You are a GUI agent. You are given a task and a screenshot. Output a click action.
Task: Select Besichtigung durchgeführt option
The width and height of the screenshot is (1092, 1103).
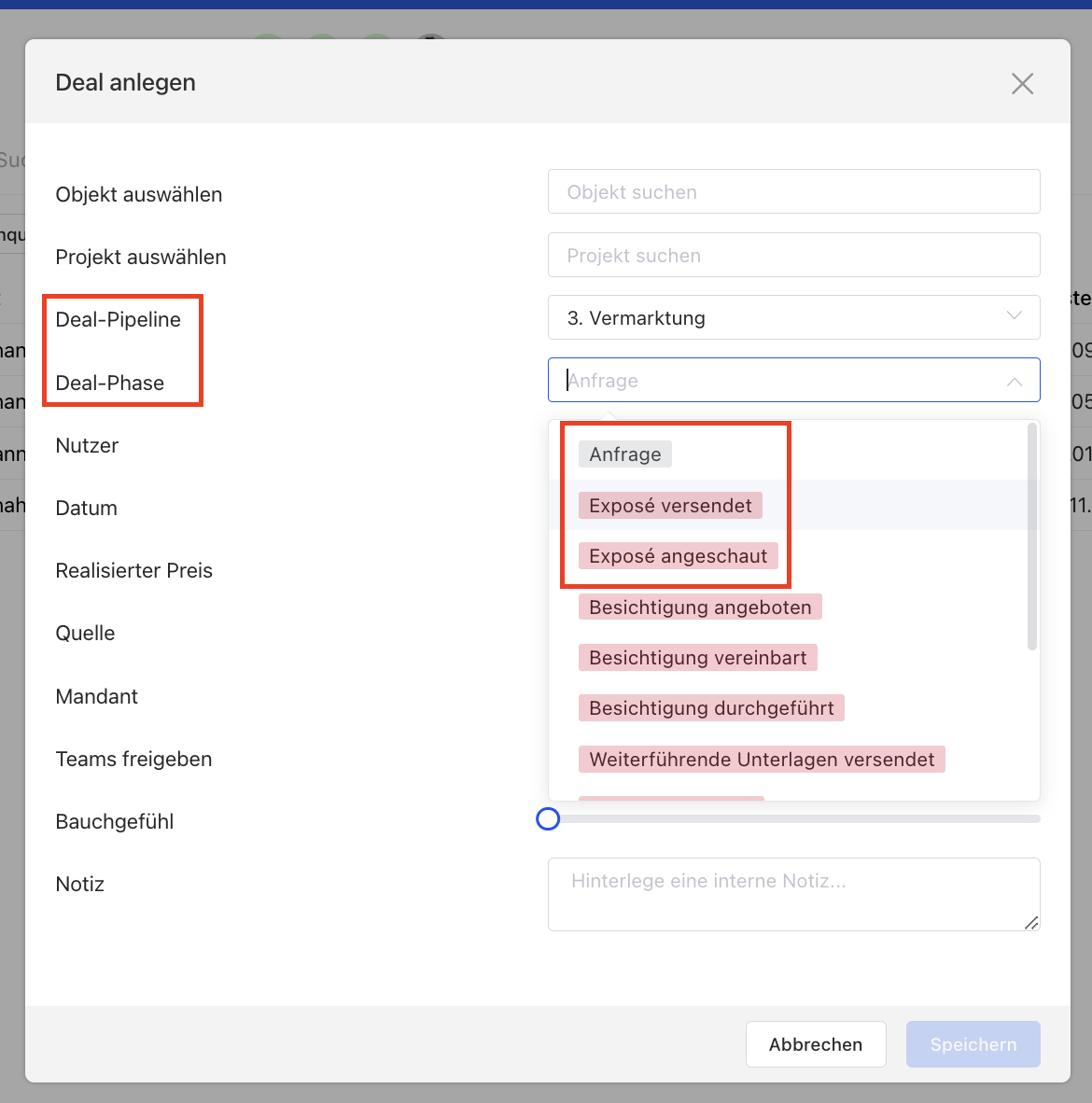tap(711, 708)
